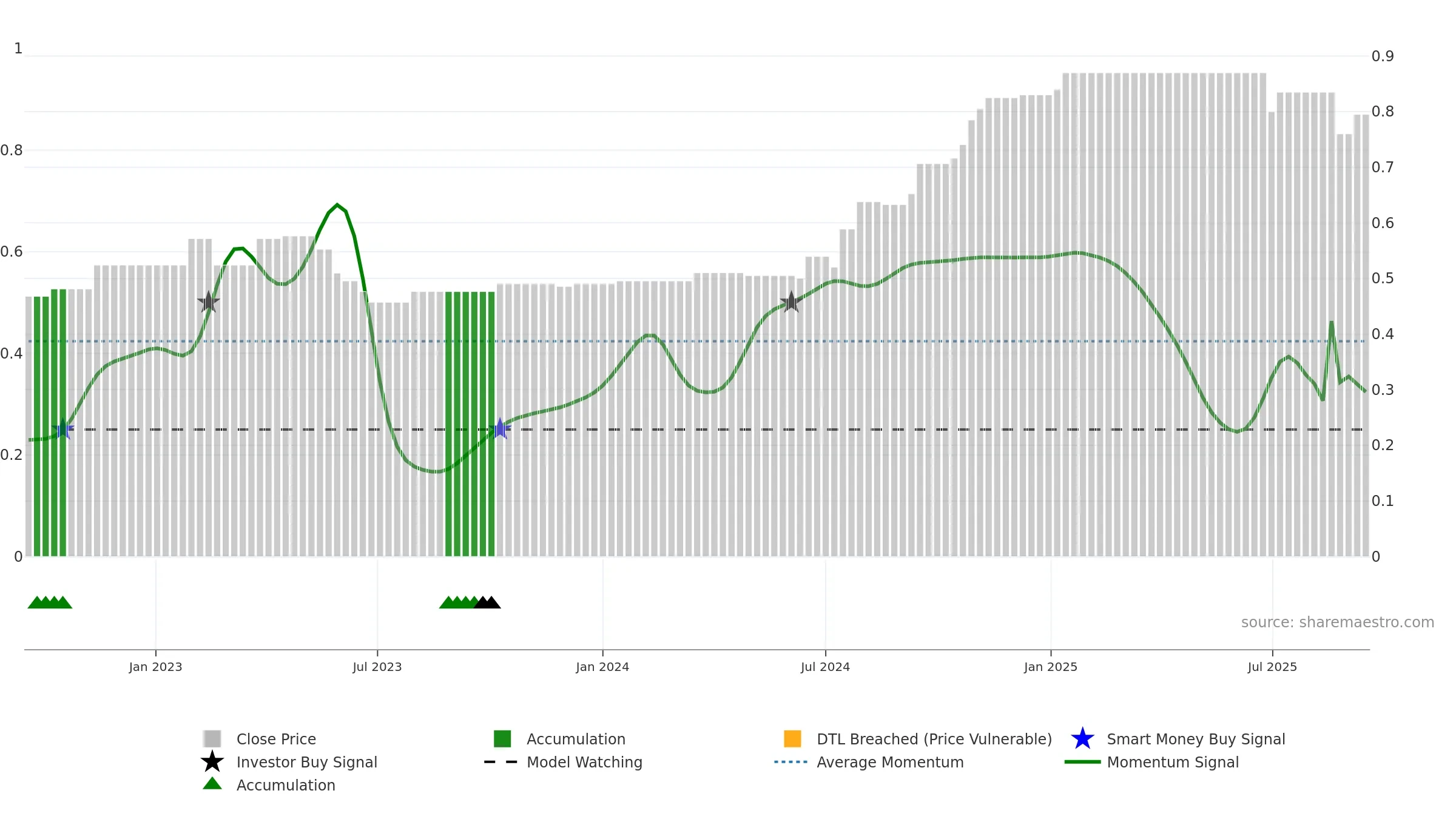
Task: Click the black star marker near Jul 2024
Action: tap(791, 302)
